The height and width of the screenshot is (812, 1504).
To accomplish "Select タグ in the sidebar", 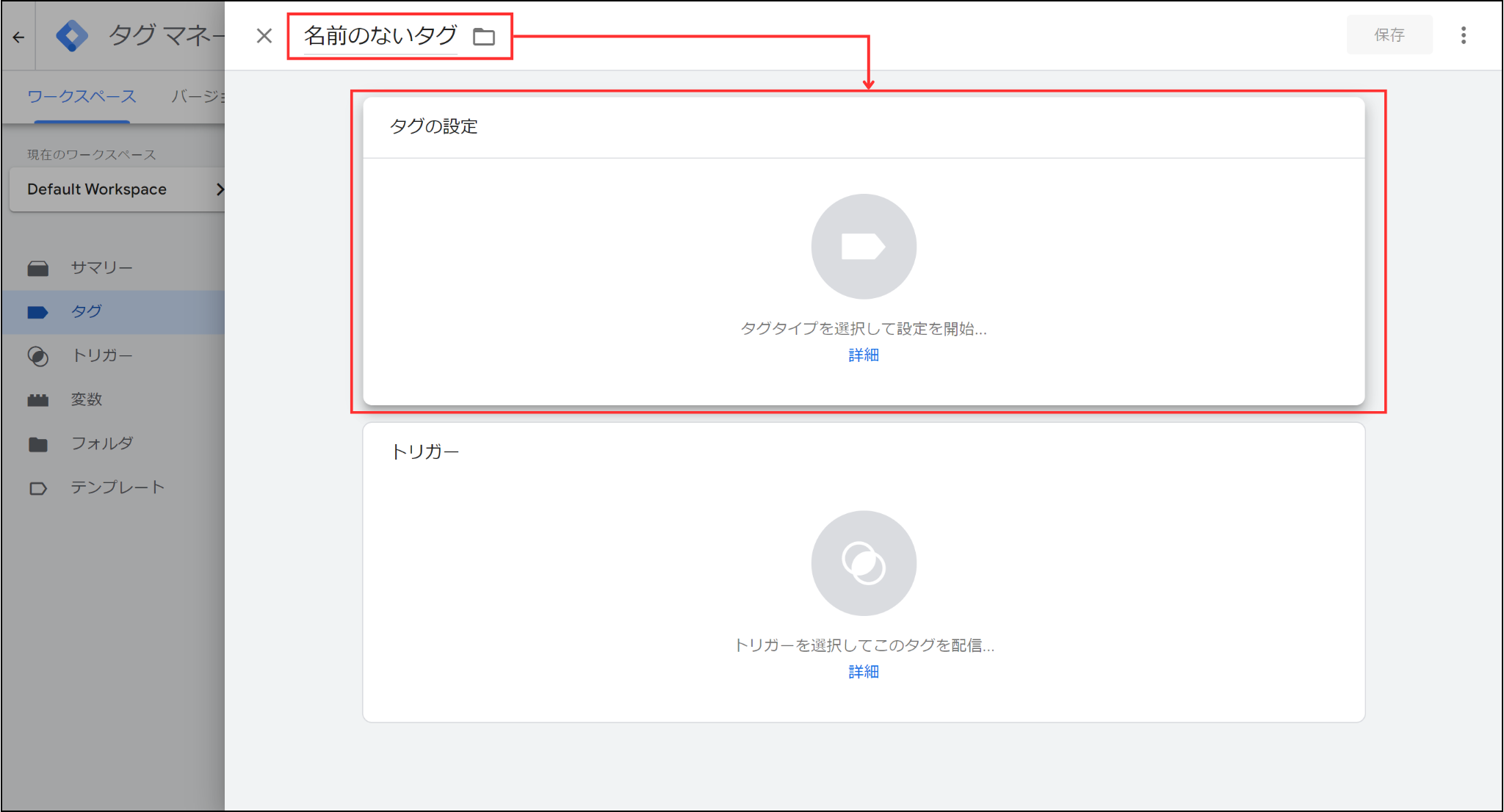I will click(113, 312).
